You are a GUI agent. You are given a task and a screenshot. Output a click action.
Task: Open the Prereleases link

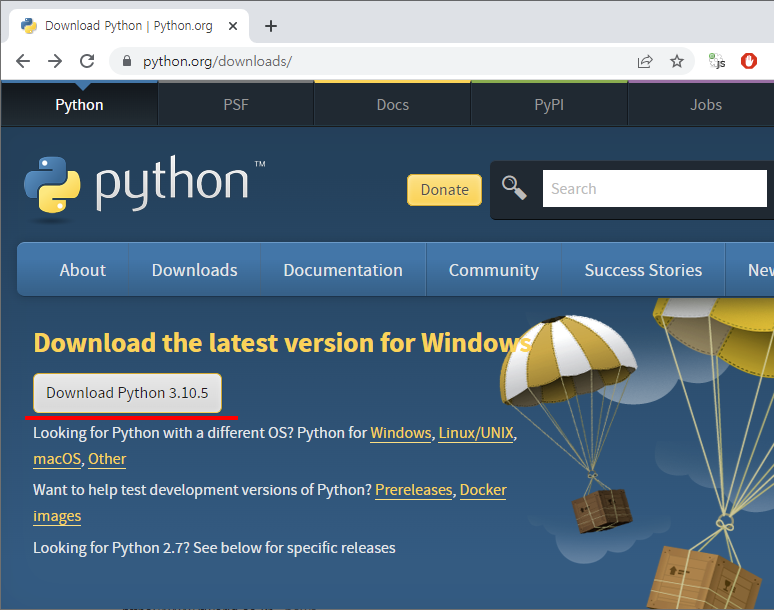click(414, 490)
